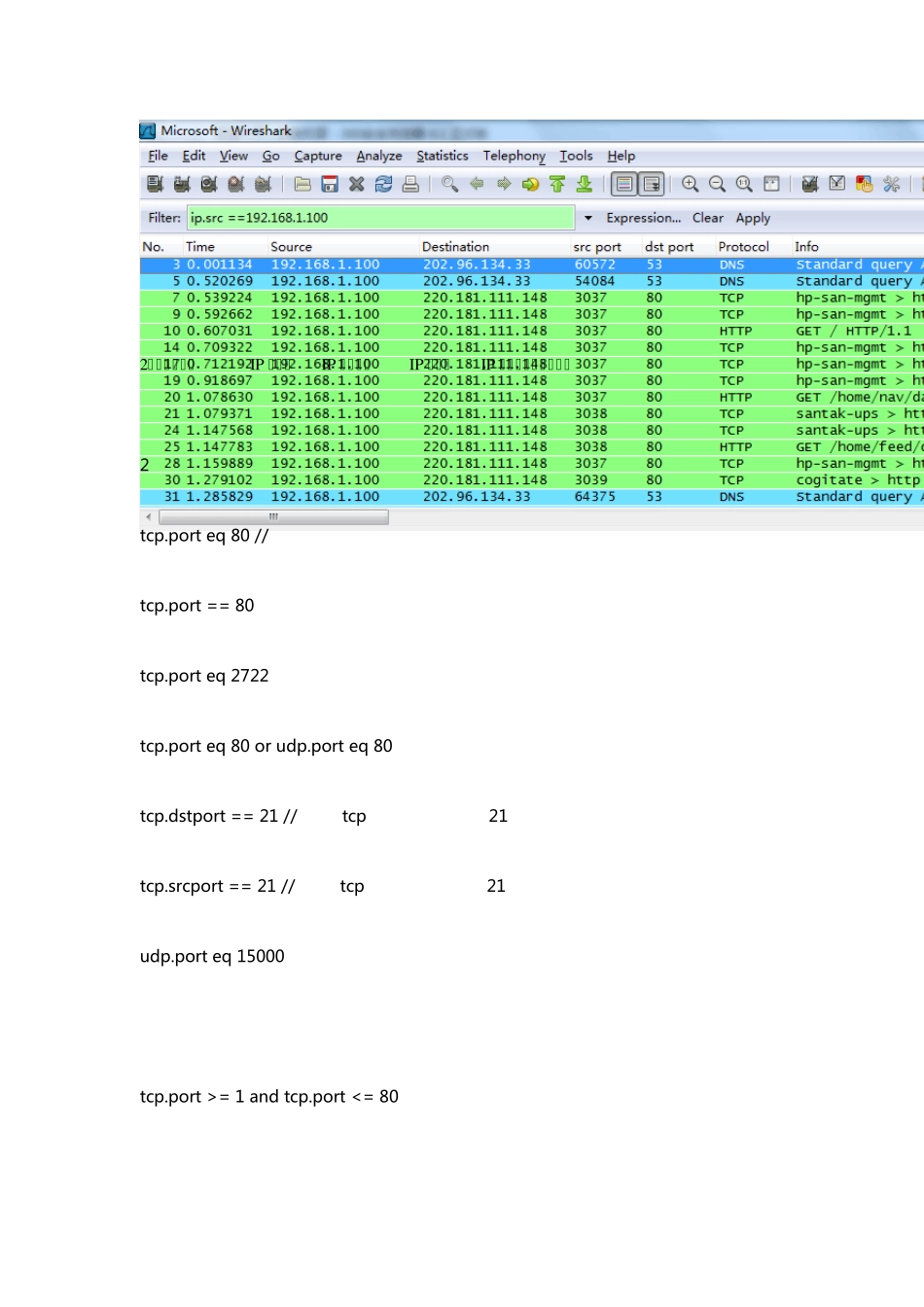Sort by the src port column header
Image resolution: width=924 pixels, height=1307 pixels.
coord(597,247)
